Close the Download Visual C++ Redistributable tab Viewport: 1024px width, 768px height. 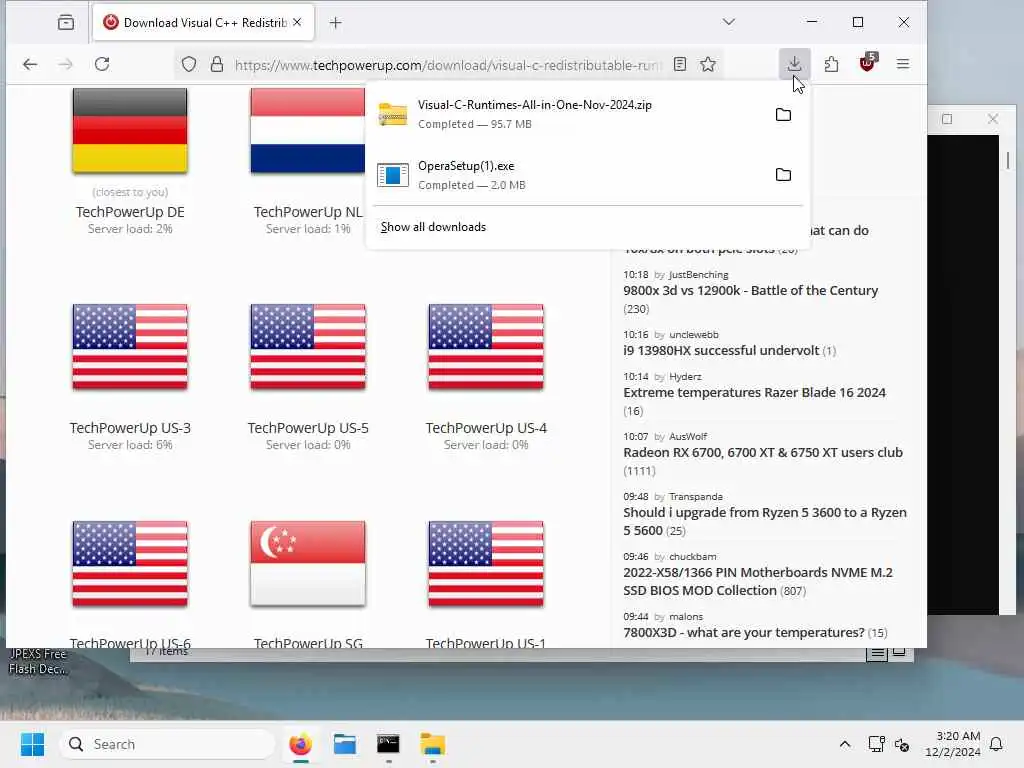point(297,22)
